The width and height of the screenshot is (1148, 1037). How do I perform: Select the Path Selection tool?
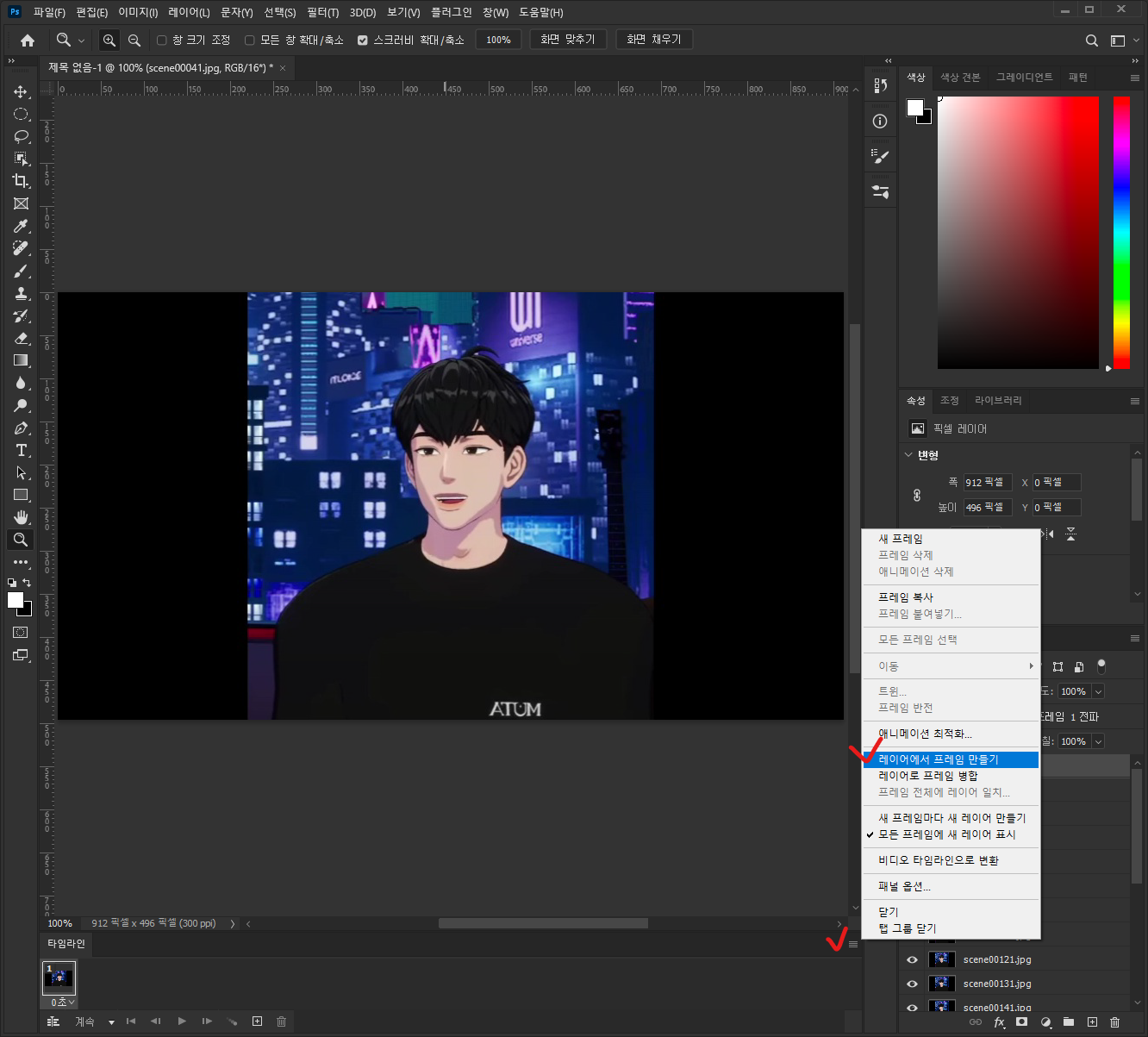pyautogui.click(x=21, y=472)
